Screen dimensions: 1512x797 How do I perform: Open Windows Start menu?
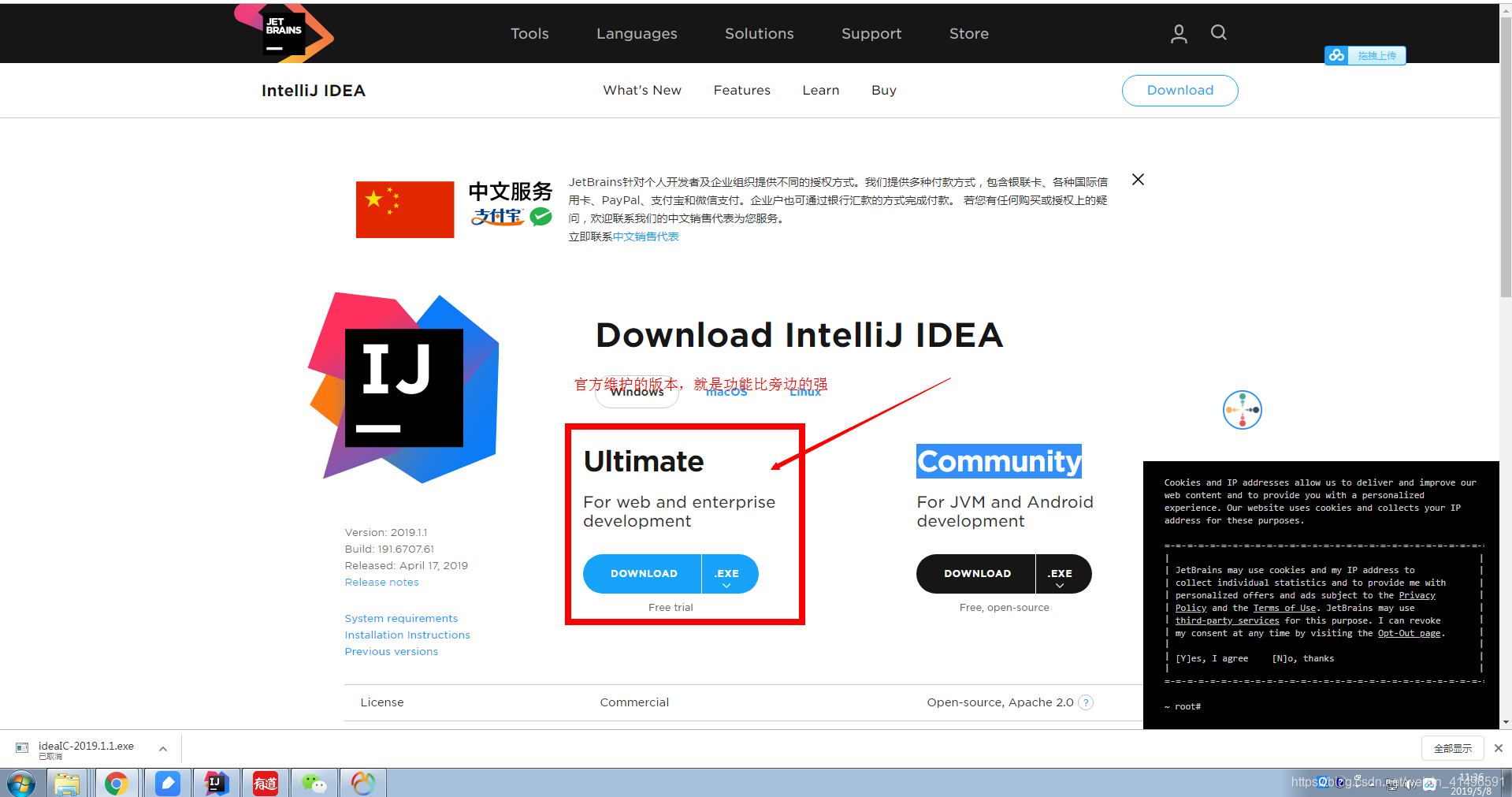point(21,784)
